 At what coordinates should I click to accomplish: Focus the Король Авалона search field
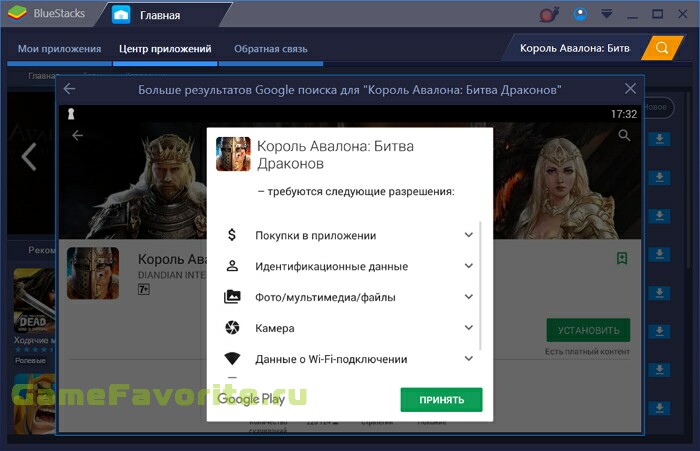[574, 48]
